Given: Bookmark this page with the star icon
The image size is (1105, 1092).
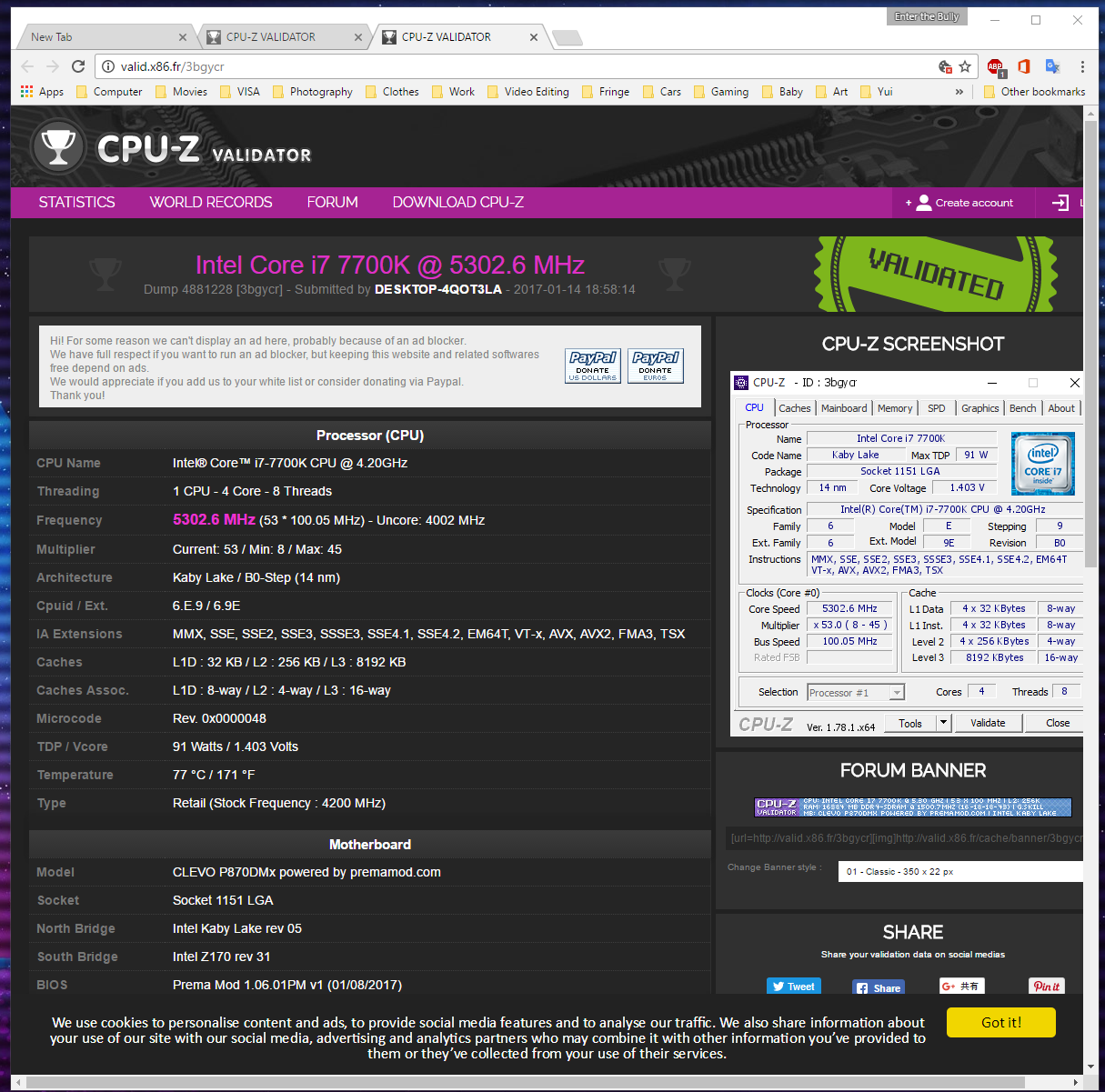Looking at the screenshot, I should tap(965, 66).
